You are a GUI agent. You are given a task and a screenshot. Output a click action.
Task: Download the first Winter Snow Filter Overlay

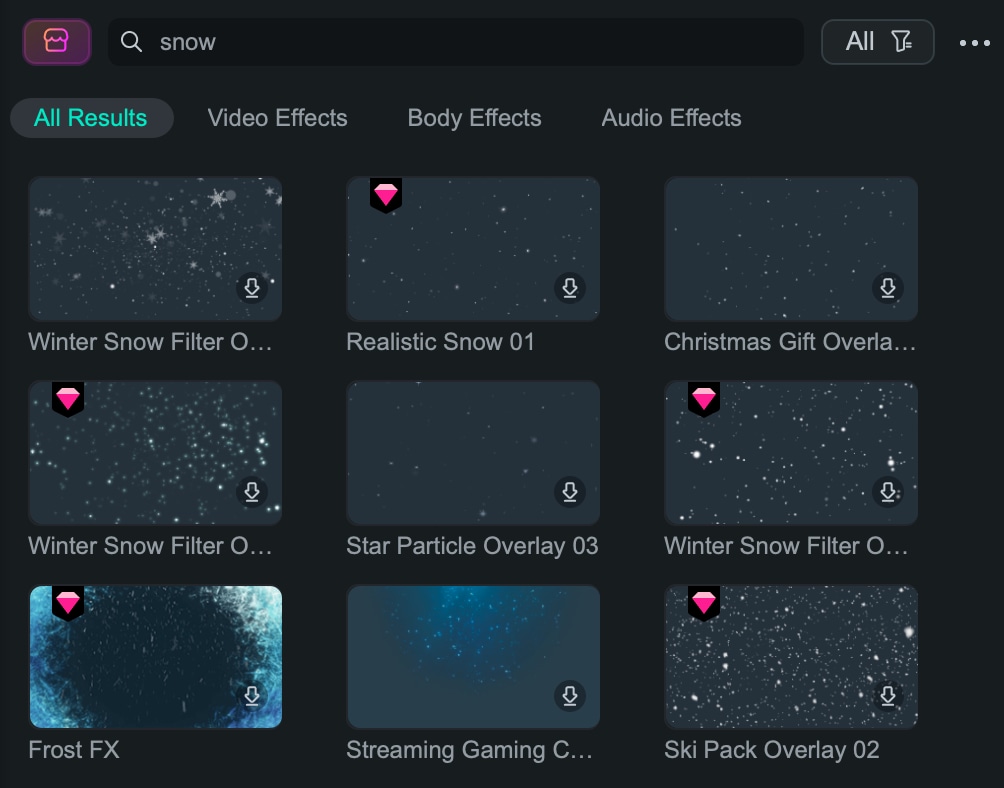click(x=252, y=288)
